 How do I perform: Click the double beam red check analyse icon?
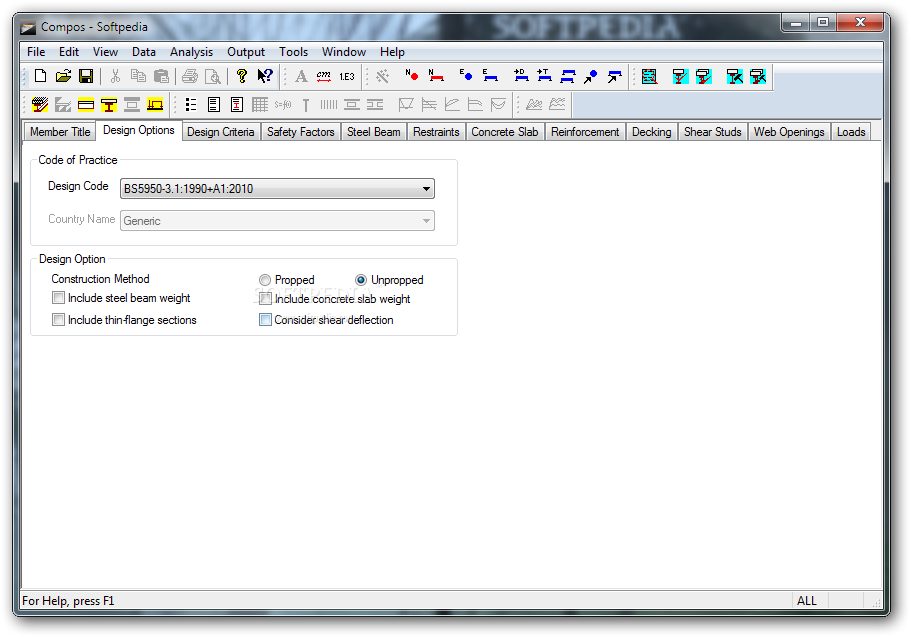pyautogui.click(x=704, y=76)
